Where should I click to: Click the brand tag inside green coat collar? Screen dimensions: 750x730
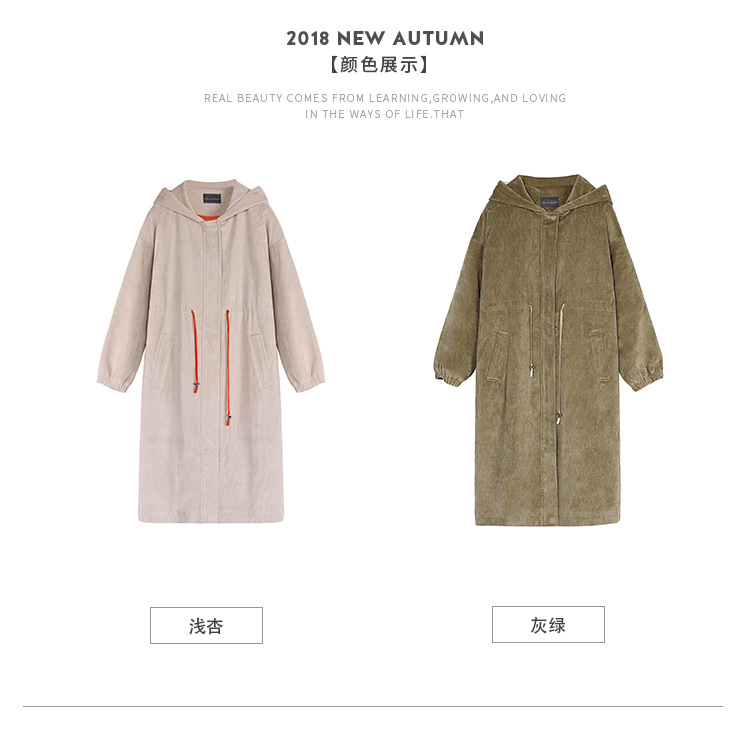(x=550, y=201)
